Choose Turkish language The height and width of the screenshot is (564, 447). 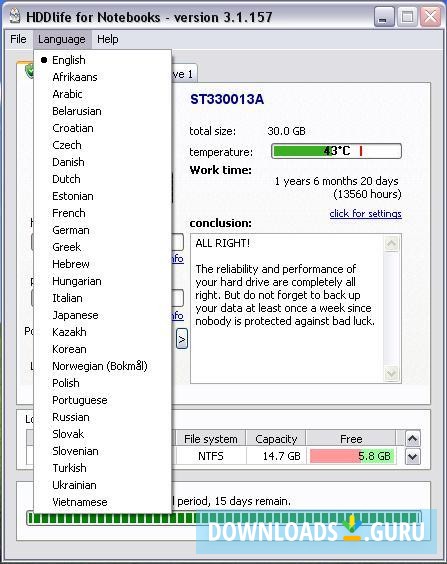click(102, 468)
